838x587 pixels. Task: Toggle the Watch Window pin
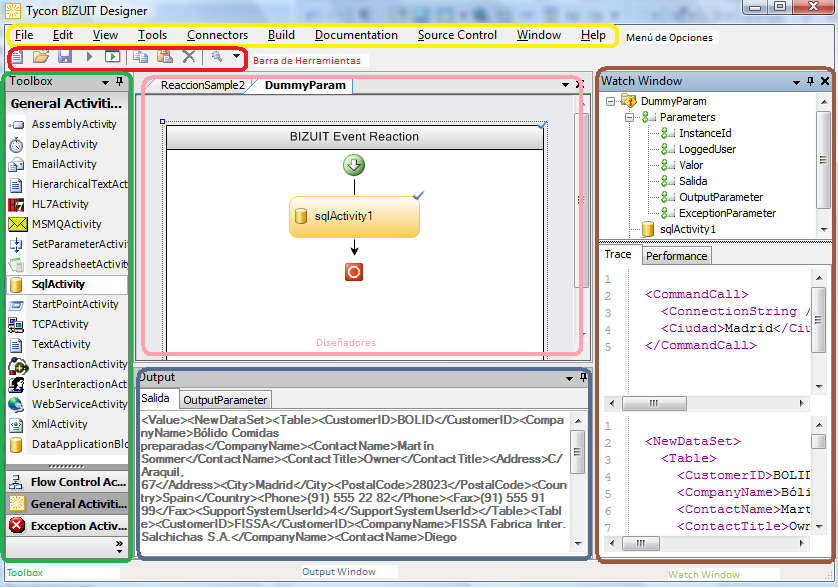(x=810, y=81)
